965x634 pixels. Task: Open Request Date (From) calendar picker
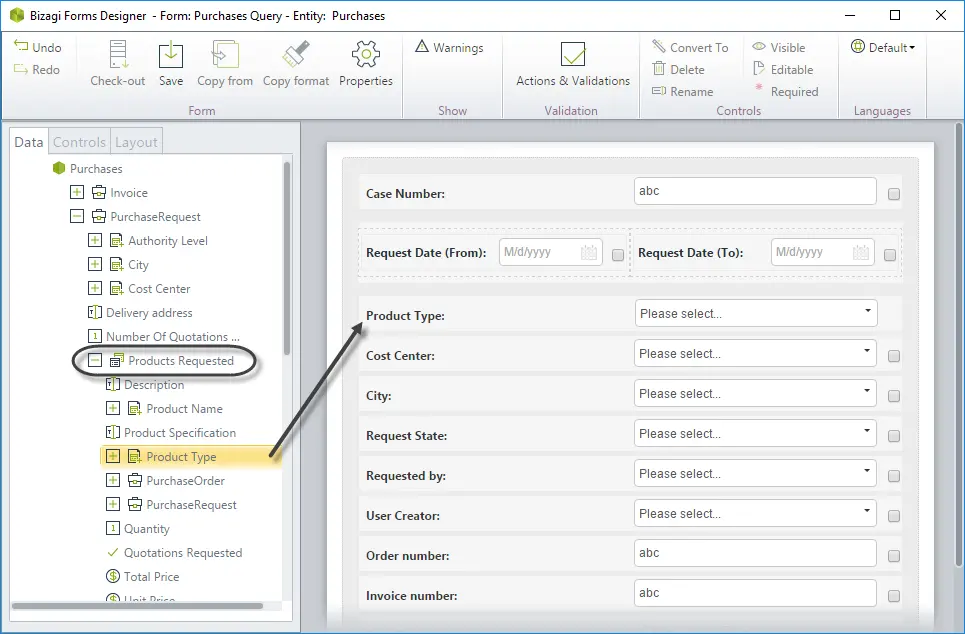pos(589,252)
